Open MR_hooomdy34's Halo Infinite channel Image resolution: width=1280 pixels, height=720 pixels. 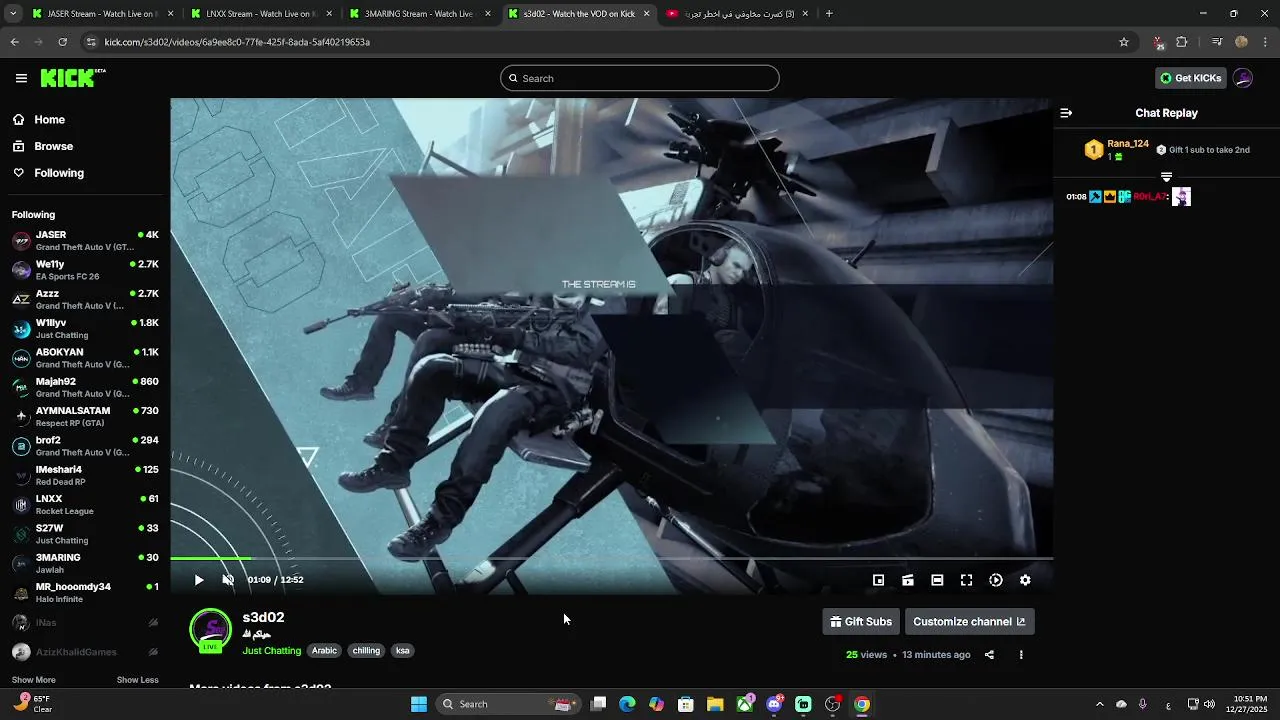(85, 593)
